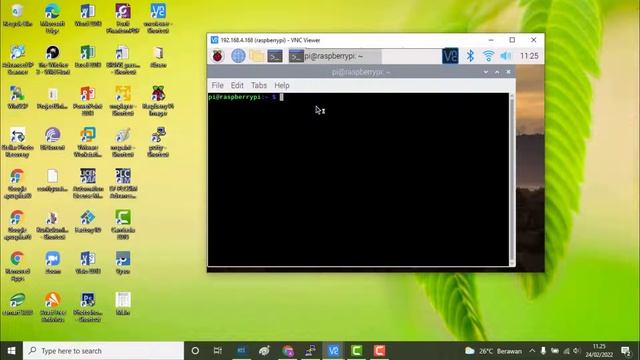The image size is (640, 360).
Task: Select the Excel desktop shortcut
Action: point(88,57)
